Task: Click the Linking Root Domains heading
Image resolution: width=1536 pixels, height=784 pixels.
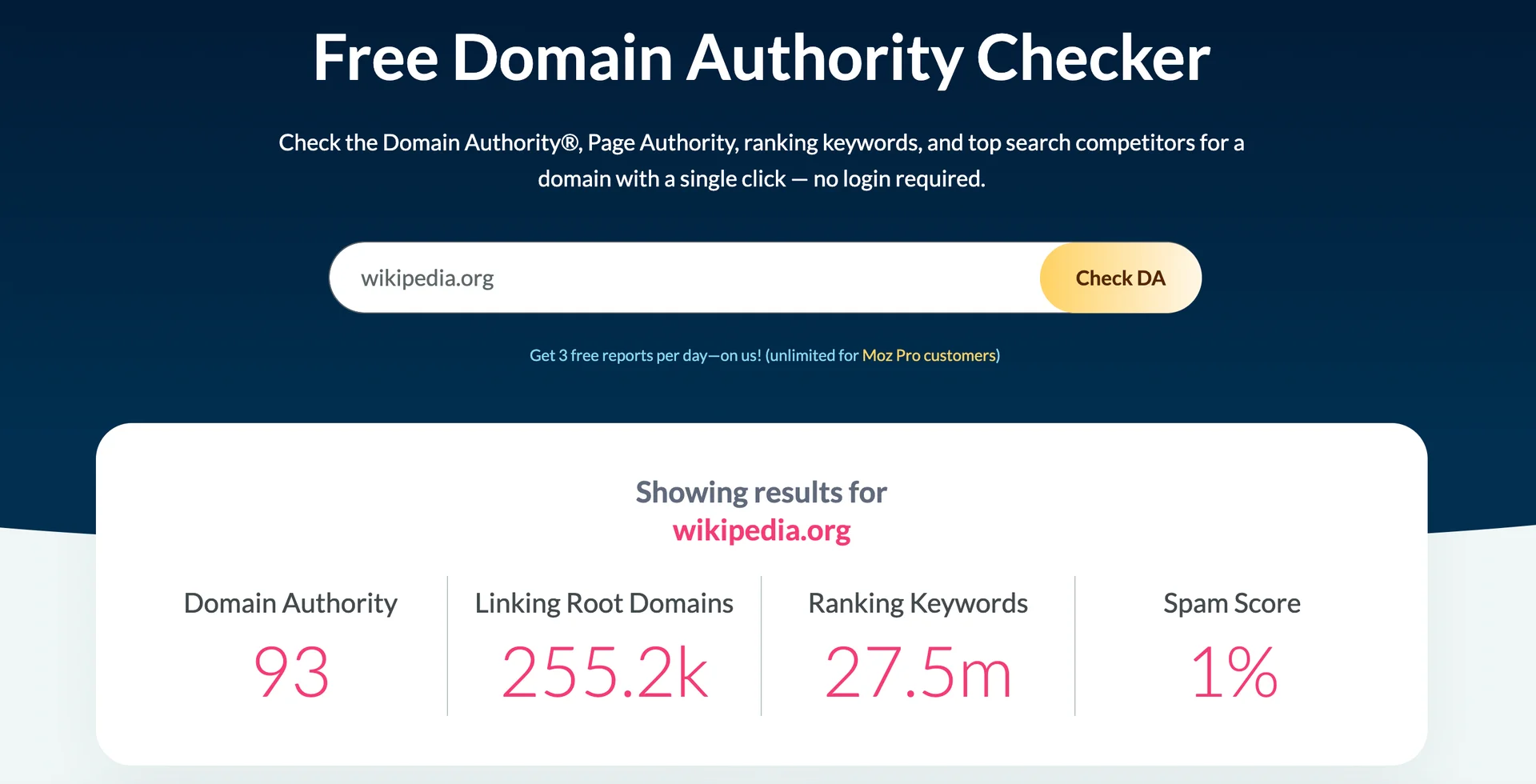Action: tap(604, 603)
